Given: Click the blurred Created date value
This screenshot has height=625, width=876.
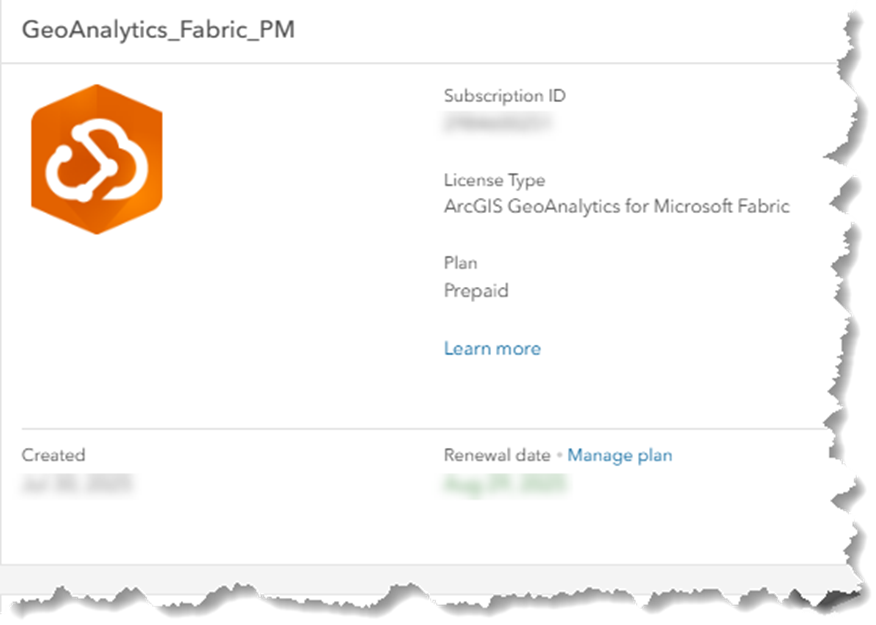Looking at the screenshot, I should coord(78,483).
